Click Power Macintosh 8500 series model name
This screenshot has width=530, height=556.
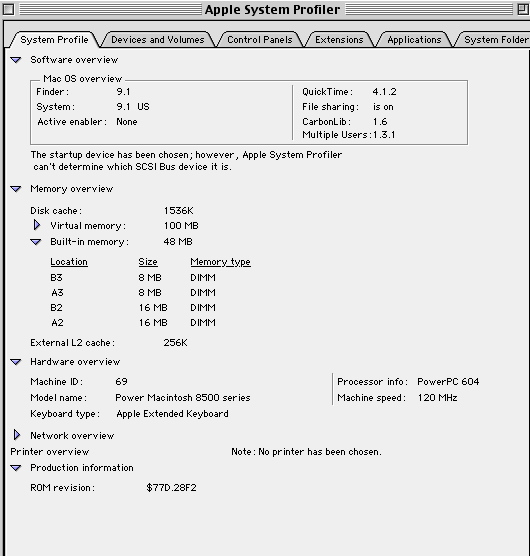183,398
